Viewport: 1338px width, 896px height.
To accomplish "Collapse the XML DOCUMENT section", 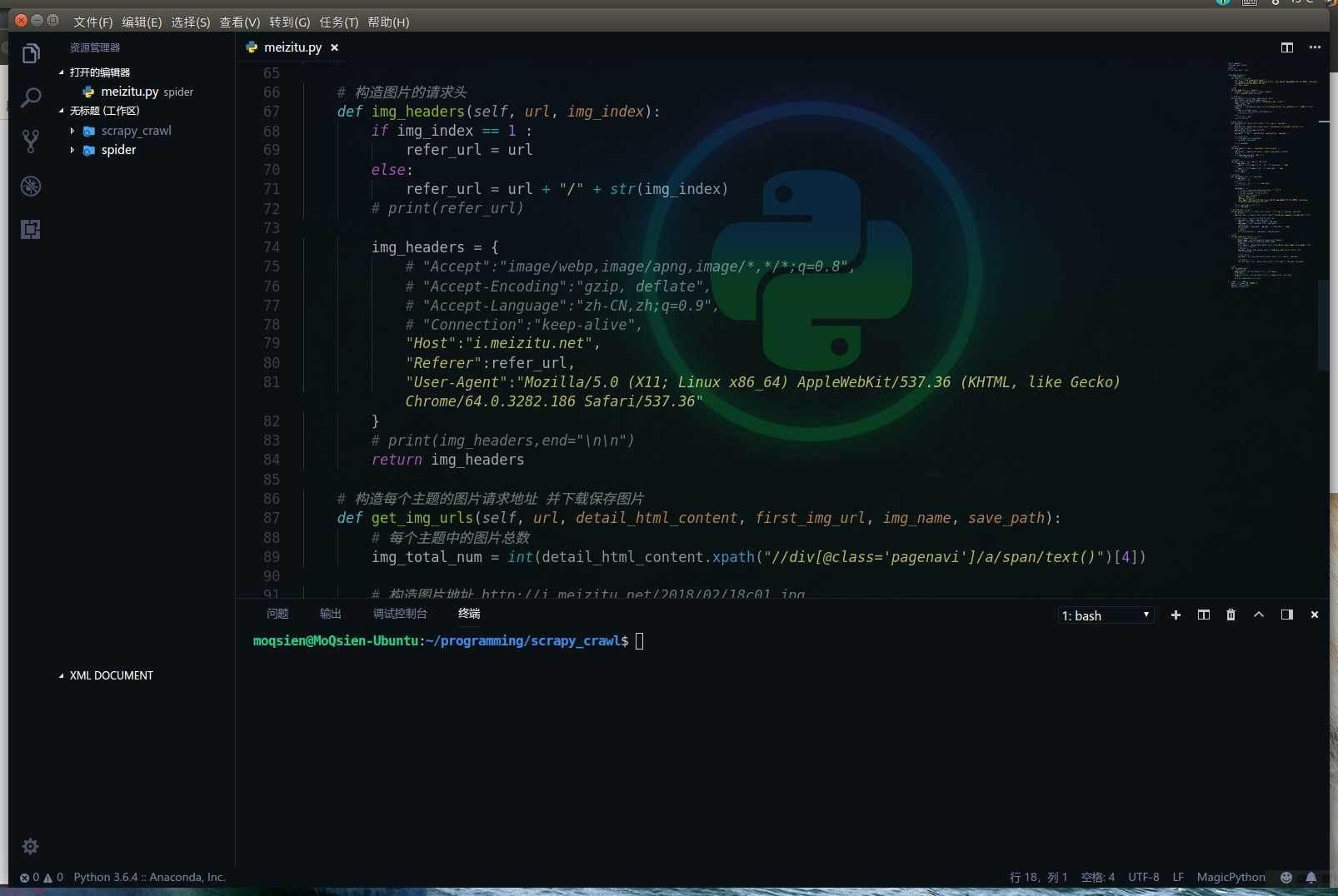I will (x=61, y=675).
